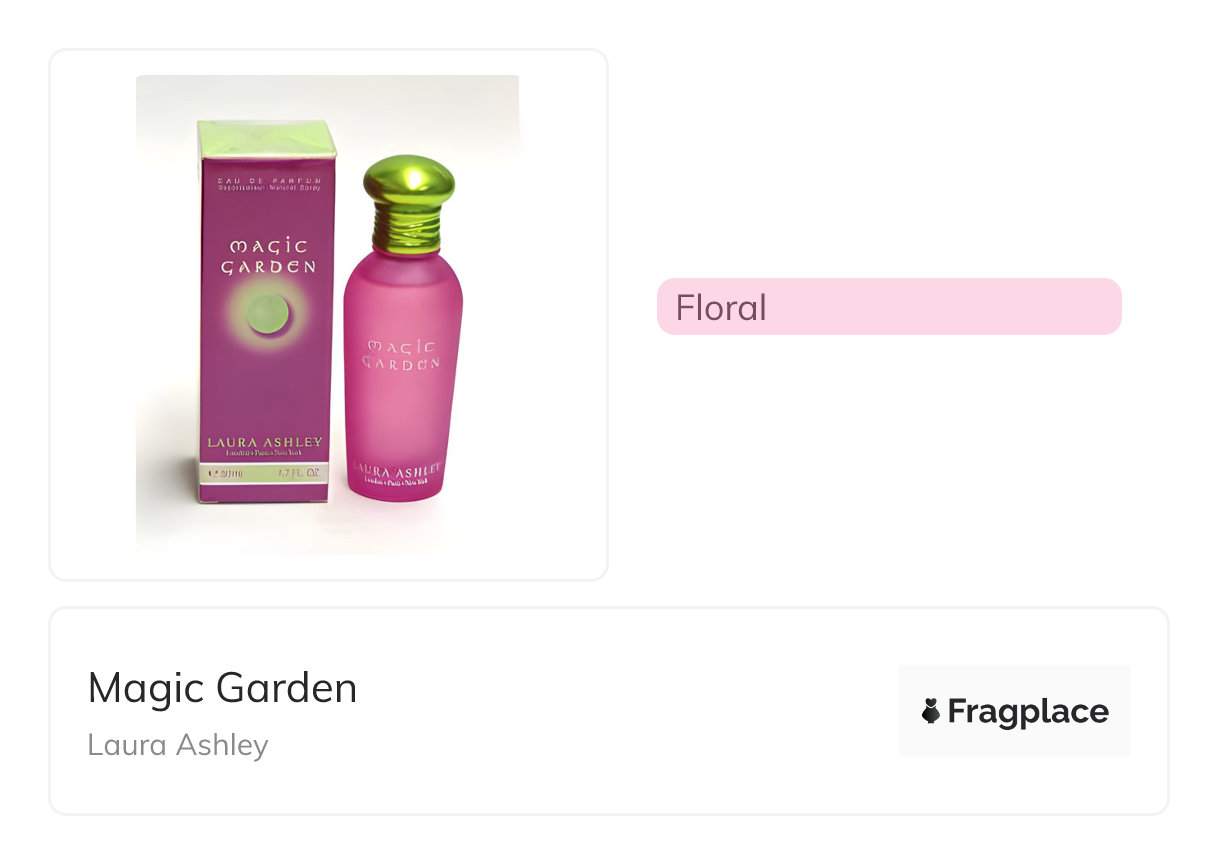Viewport: 1218px width, 864px height.
Task: Open the Magic Garden title link
Action: (x=222, y=688)
